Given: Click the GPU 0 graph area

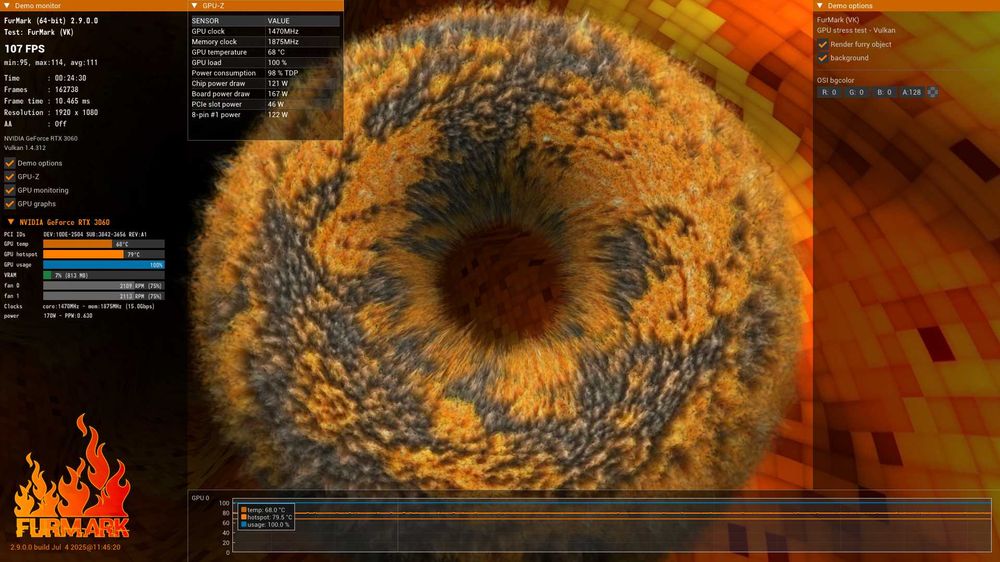Looking at the screenshot, I should pos(612,526).
